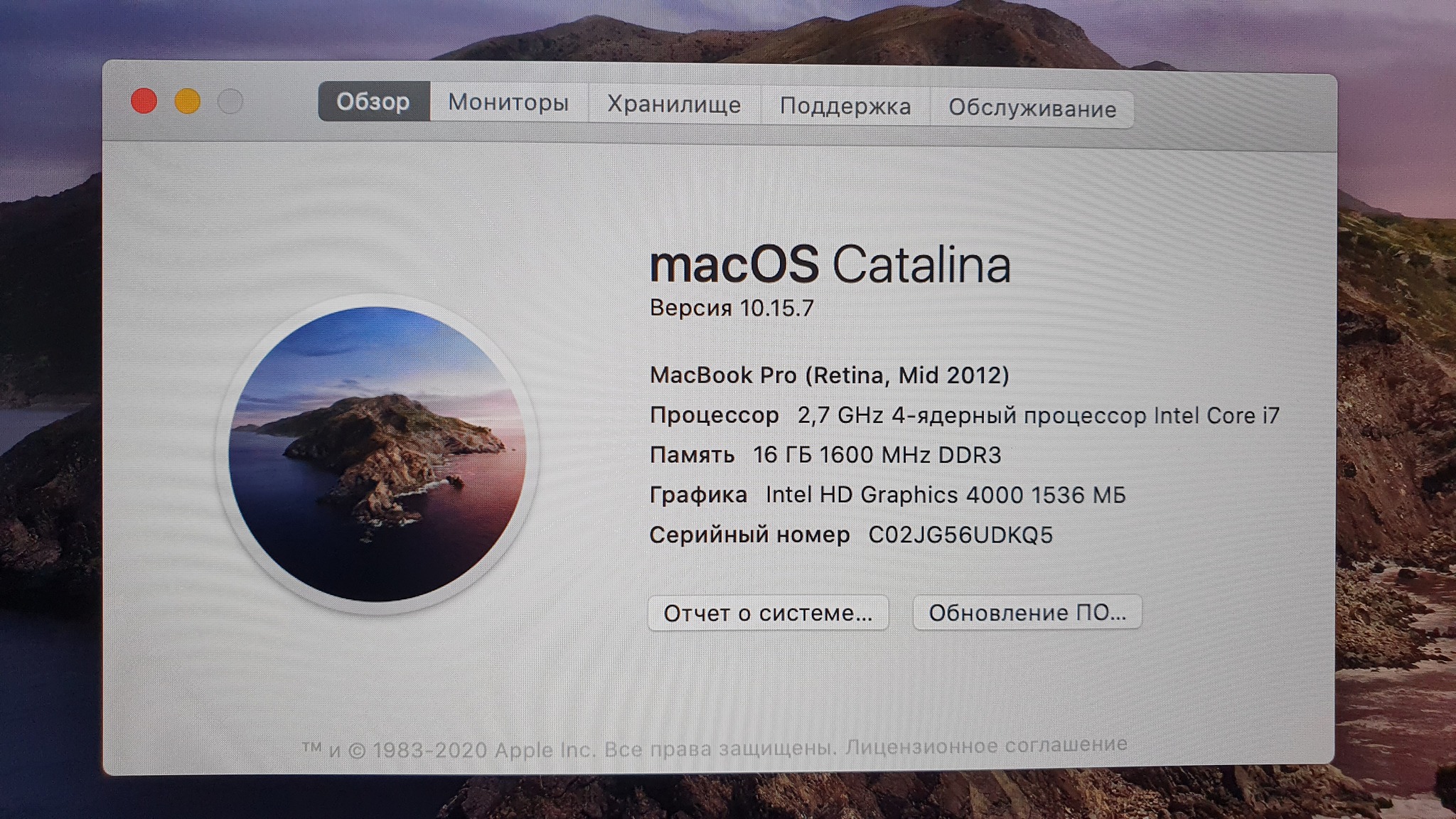Viewport: 1456px width, 819px height.
Task: Click the greyed-out zoom window button
Action: pos(230,102)
